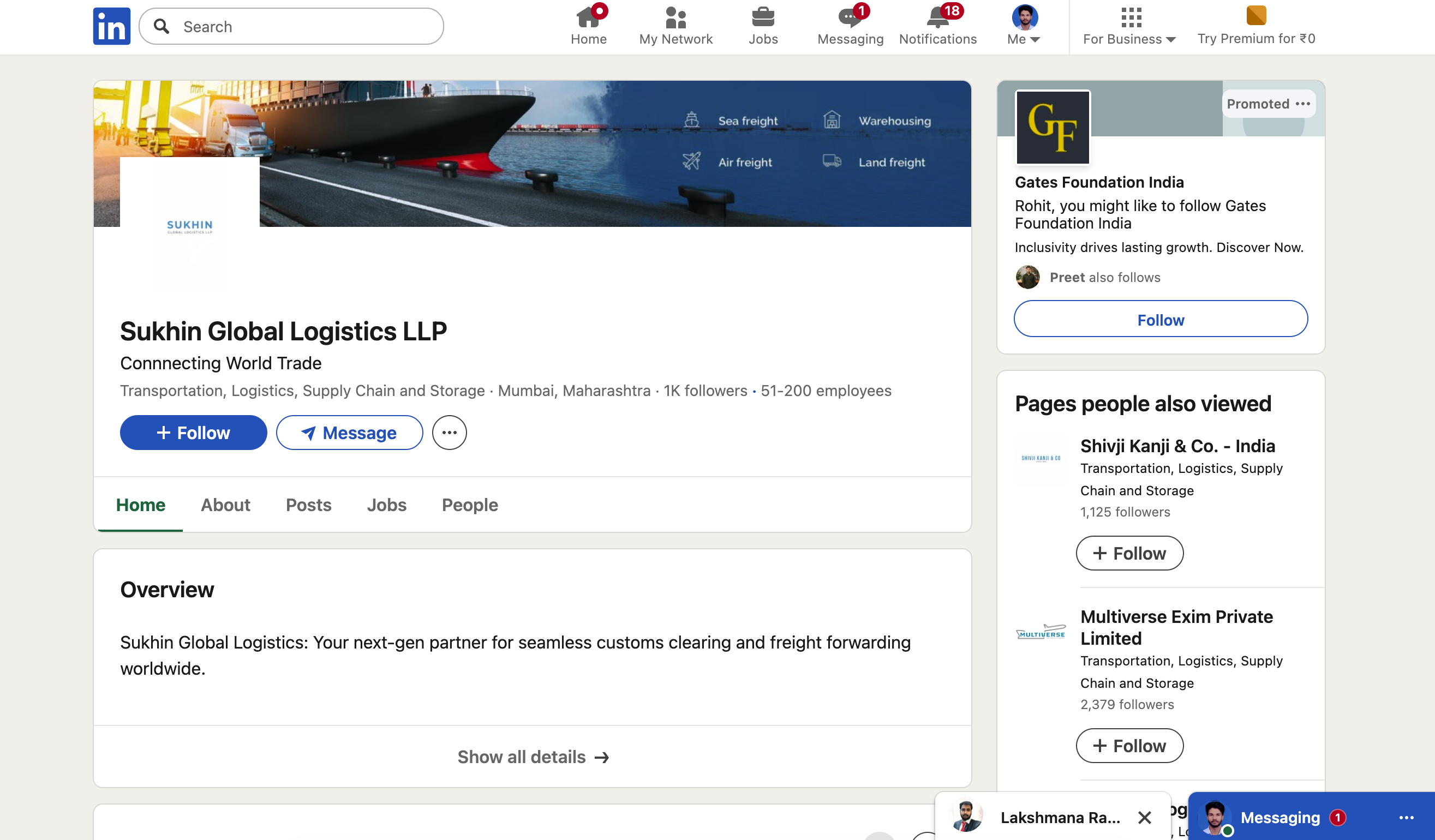Expand the For Business dropdown

(x=1129, y=26)
